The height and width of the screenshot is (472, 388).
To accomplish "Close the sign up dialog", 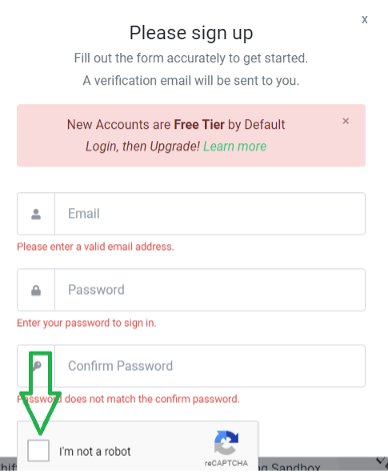I will (x=365, y=19).
